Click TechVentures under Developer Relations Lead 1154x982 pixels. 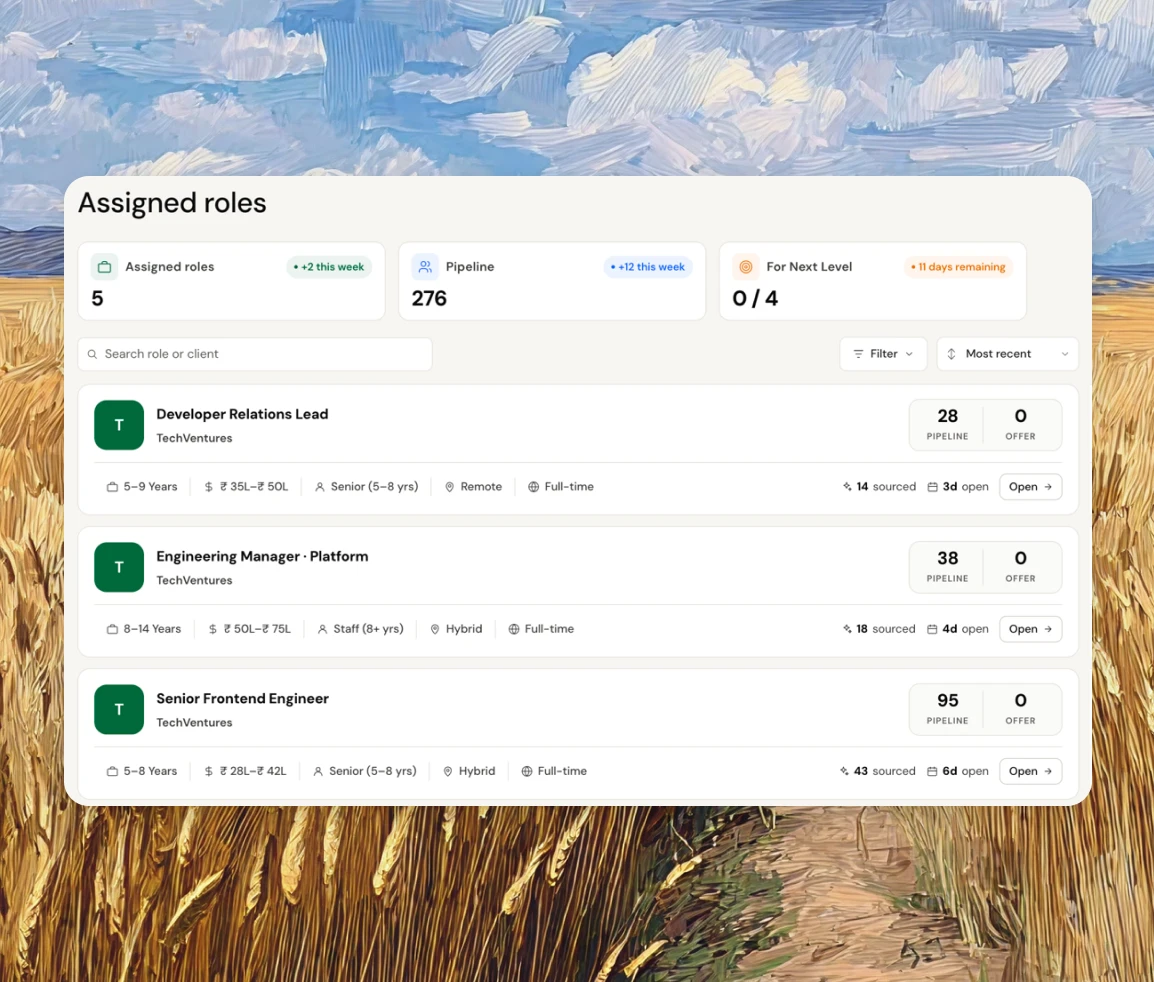point(194,438)
